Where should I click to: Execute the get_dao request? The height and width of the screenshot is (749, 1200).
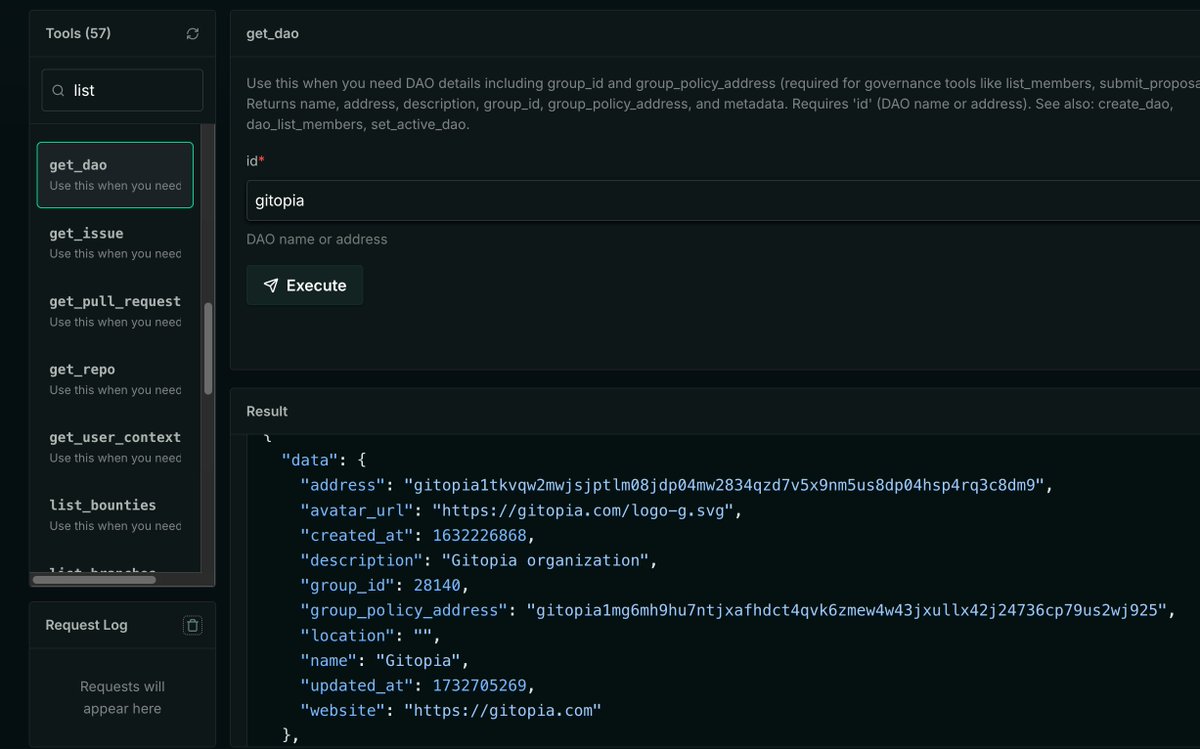pyautogui.click(x=305, y=285)
